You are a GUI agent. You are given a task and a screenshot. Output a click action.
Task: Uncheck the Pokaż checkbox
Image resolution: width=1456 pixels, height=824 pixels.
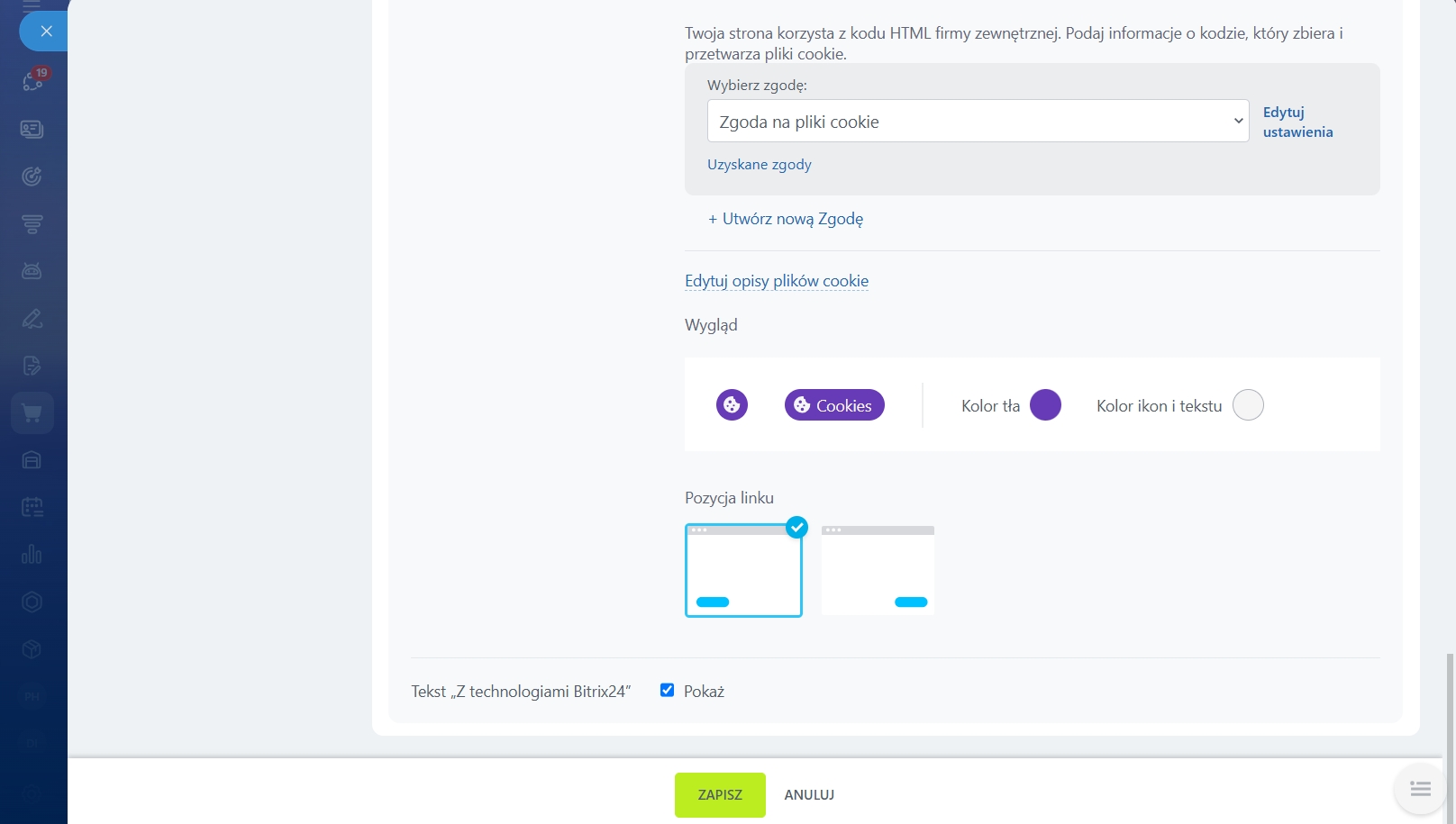pyautogui.click(x=667, y=691)
